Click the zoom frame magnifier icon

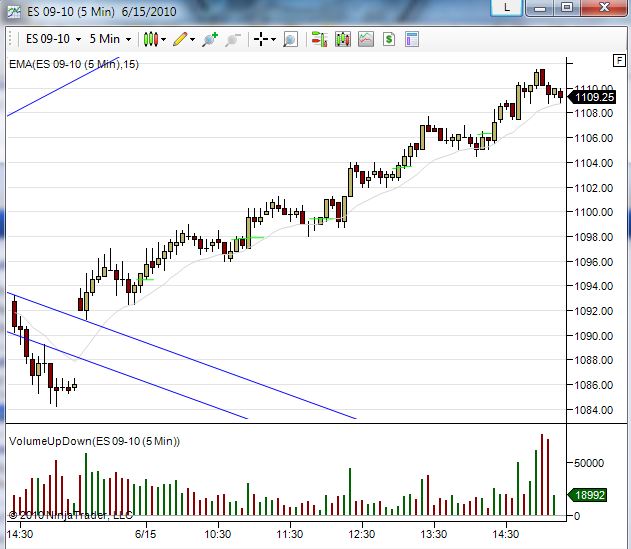(x=290, y=39)
